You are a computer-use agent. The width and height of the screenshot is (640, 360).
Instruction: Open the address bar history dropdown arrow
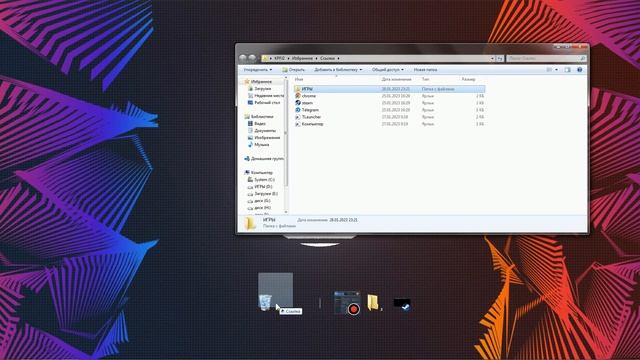492,58
